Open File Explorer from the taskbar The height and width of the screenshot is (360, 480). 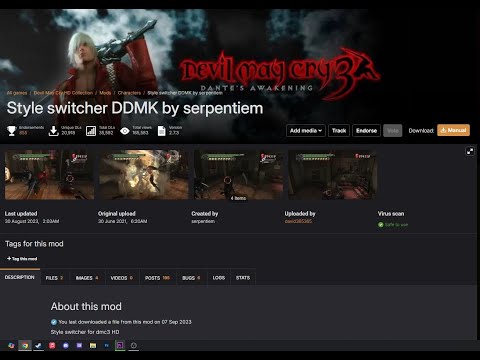[x=93, y=345]
